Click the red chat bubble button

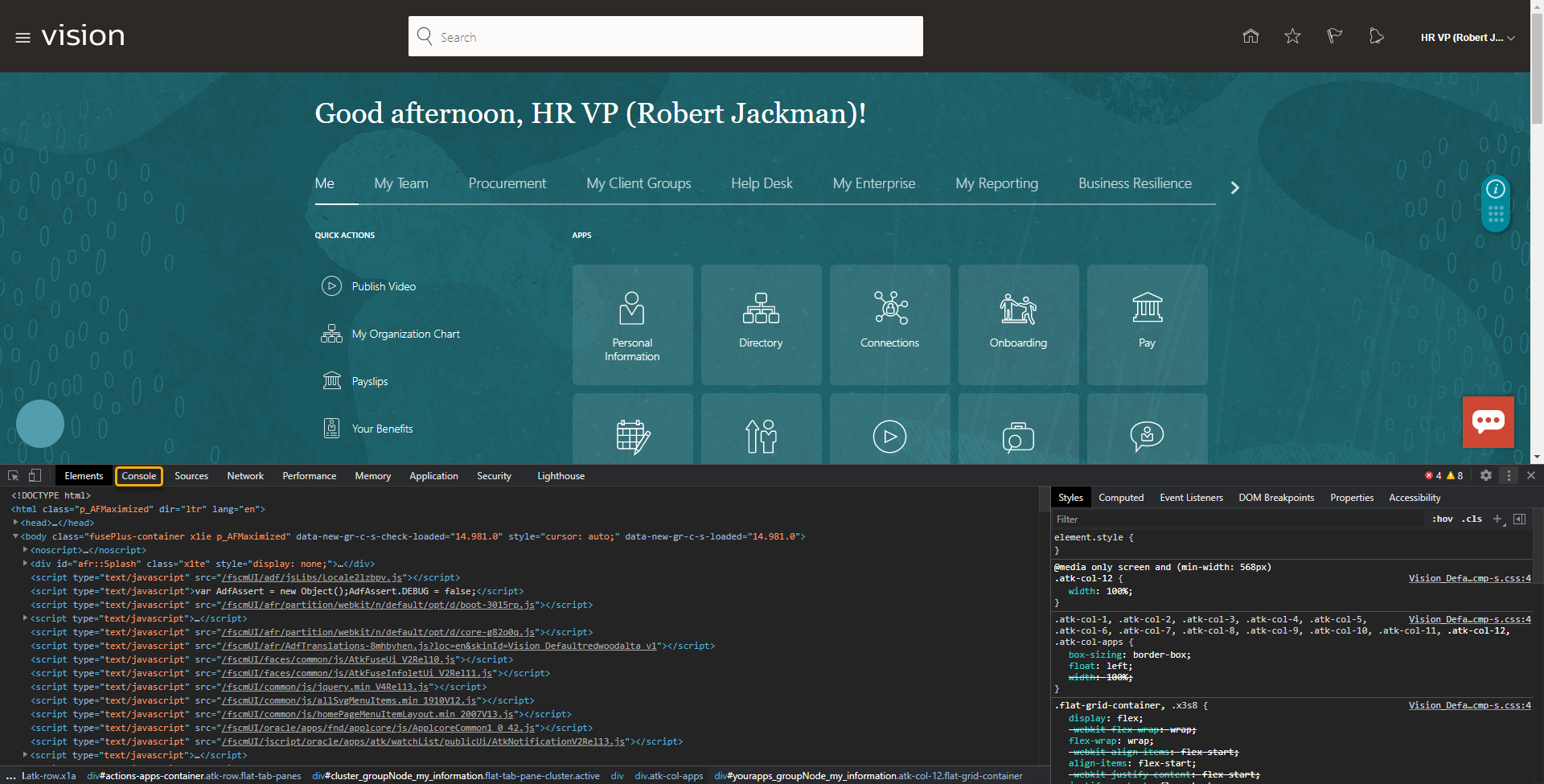pos(1488,421)
